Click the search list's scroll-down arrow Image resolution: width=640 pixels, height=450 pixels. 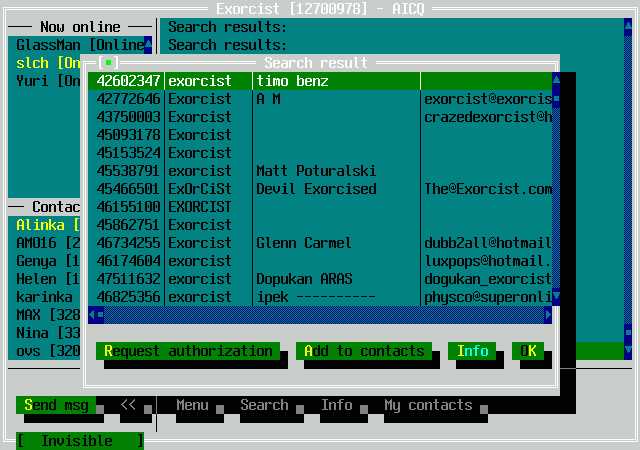[x=556, y=297]
